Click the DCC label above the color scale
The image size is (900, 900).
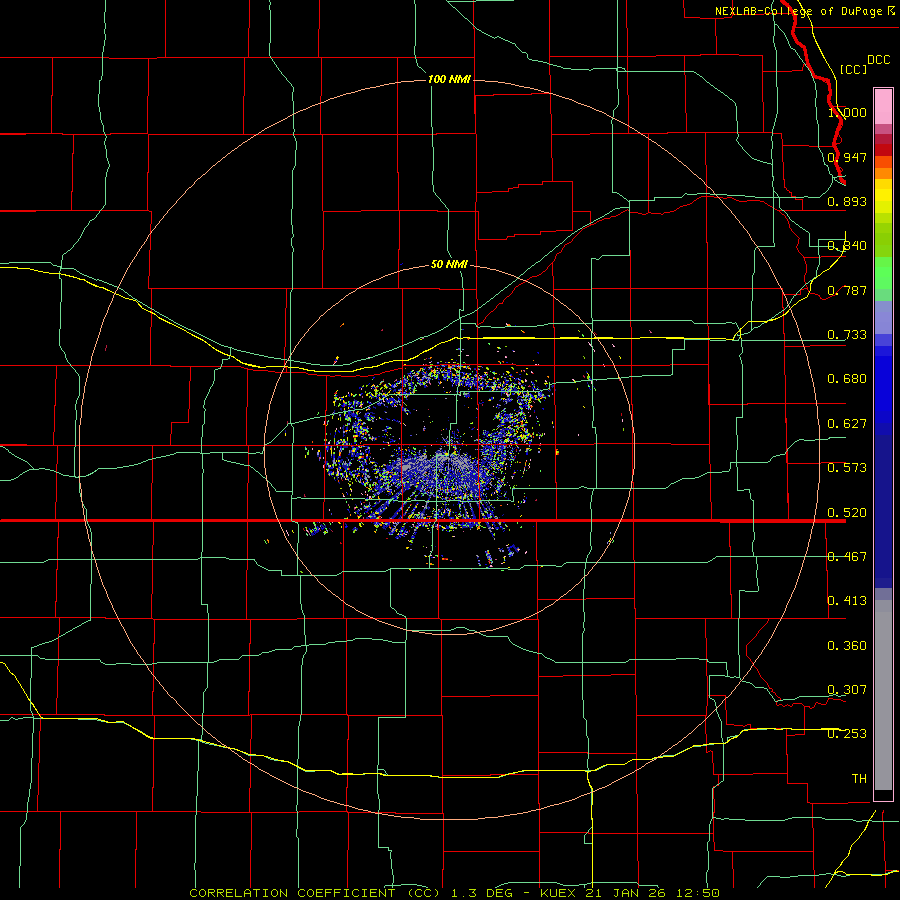pos(878,60)
